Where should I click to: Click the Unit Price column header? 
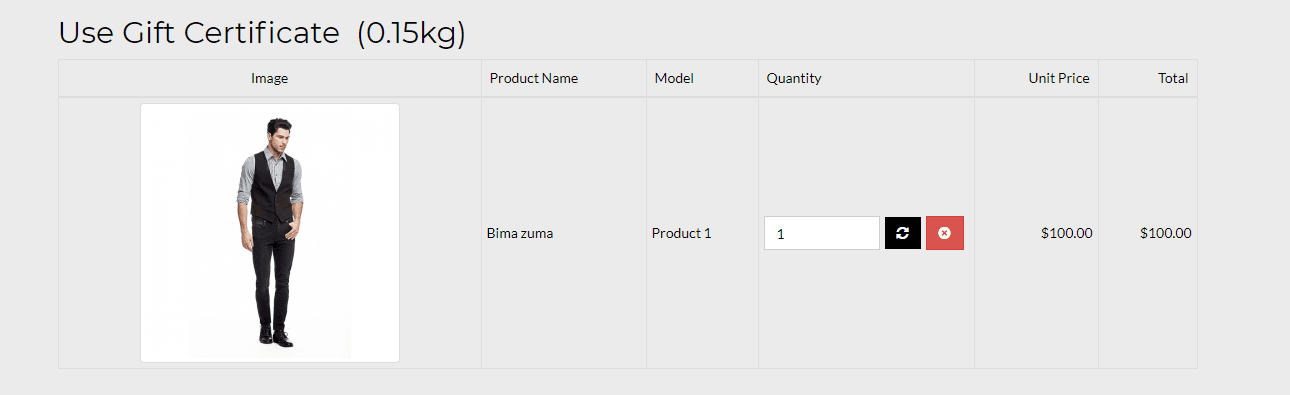coord(1059,78)
